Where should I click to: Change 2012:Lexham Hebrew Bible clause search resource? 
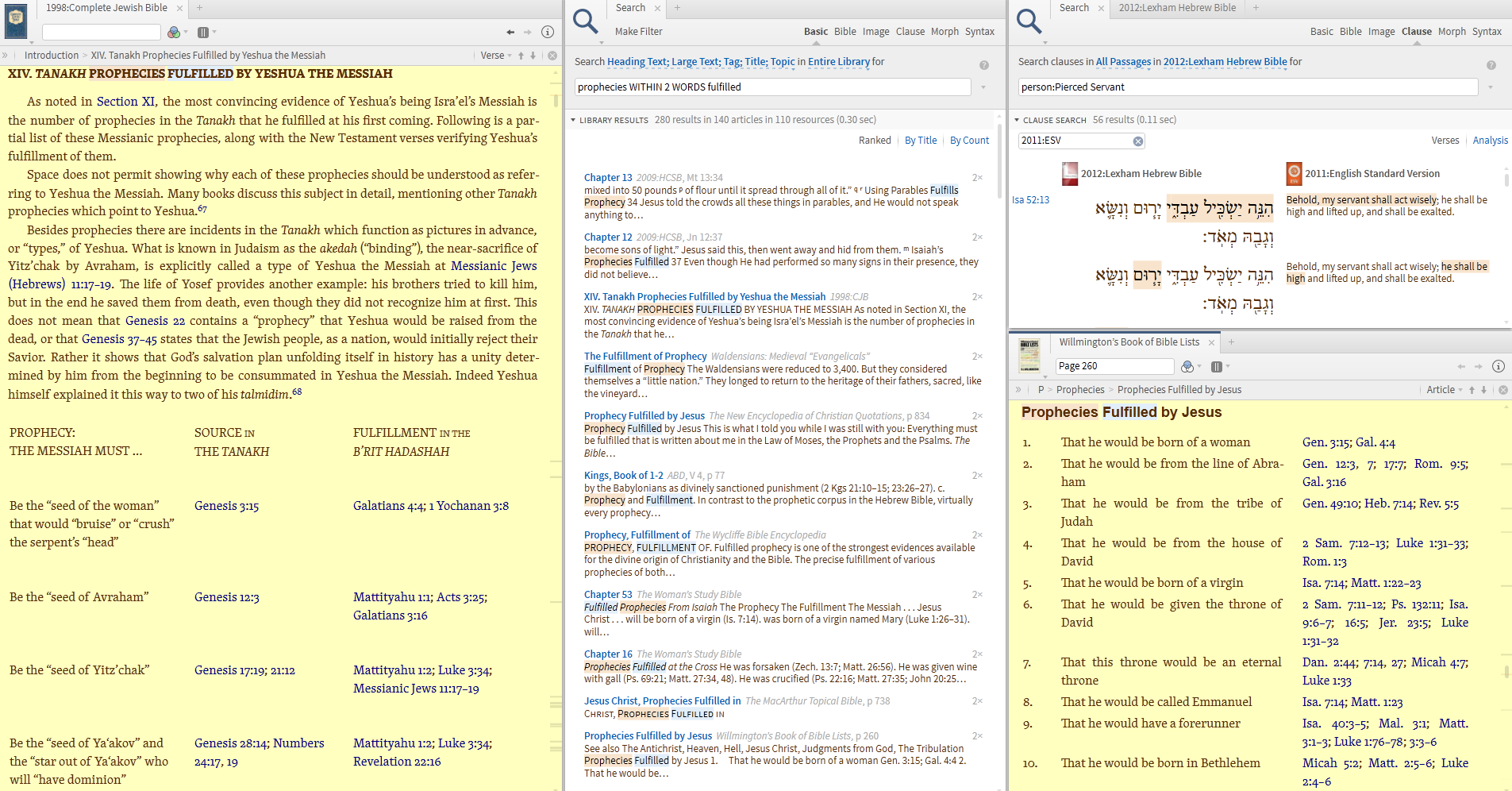(1225, 62)
